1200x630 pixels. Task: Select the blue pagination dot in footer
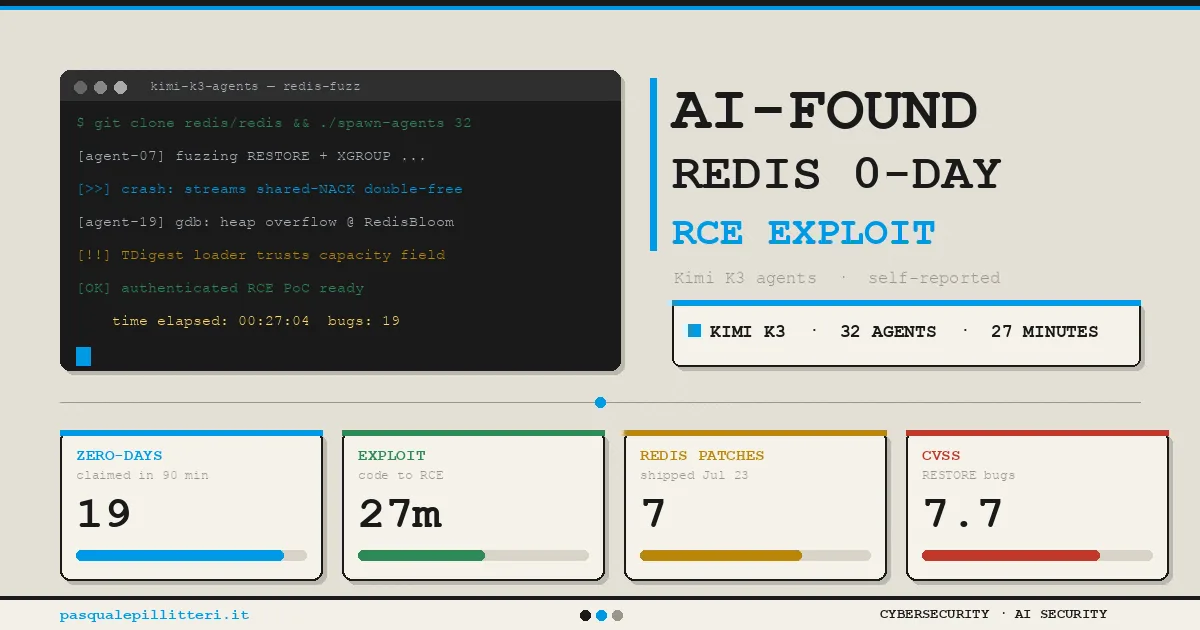[601, 615]
